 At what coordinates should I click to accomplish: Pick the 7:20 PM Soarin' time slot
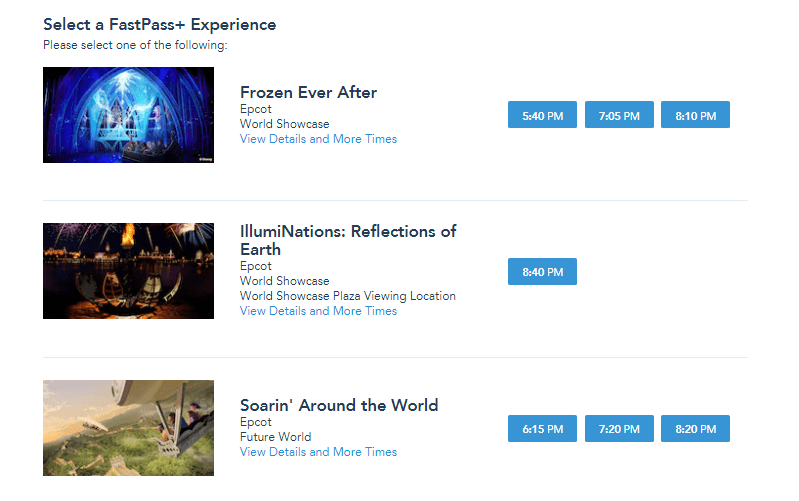[619, 429]
